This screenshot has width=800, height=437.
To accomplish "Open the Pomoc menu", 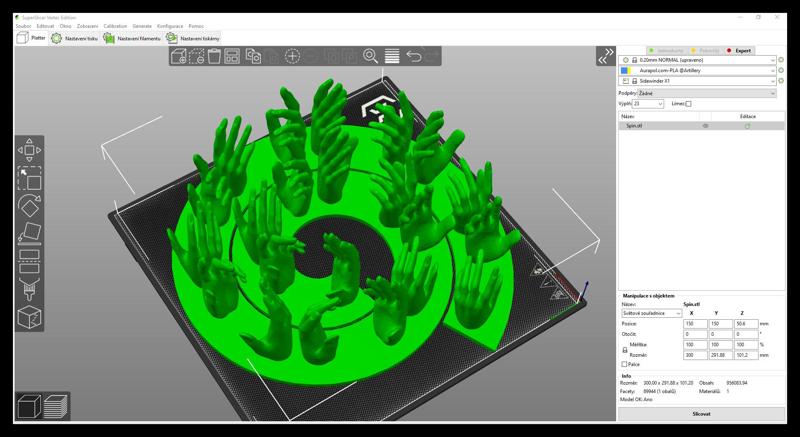I will coord(196,26).
